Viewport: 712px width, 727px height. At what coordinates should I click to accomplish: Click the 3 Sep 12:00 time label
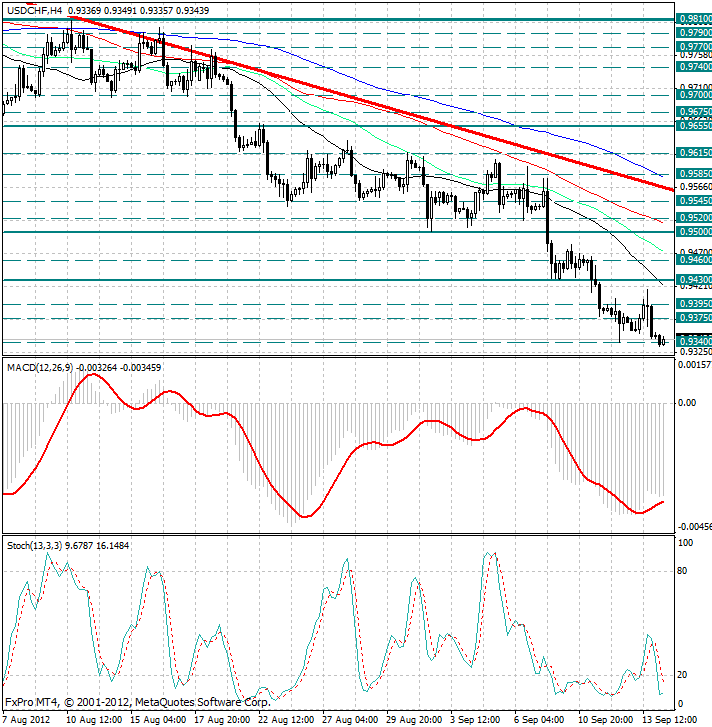475,720
